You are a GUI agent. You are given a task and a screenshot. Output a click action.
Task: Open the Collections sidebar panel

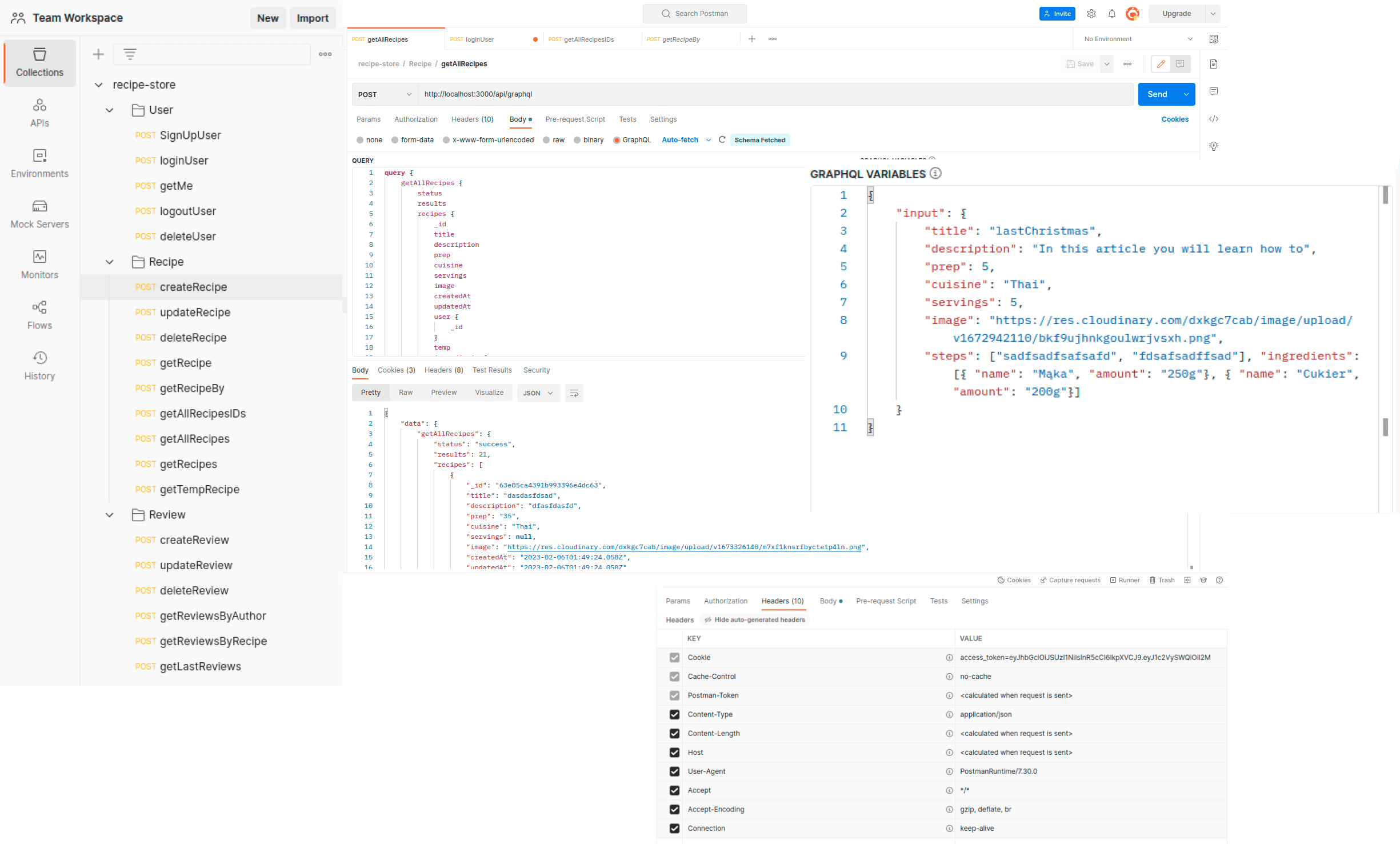[x=39, y=63]
